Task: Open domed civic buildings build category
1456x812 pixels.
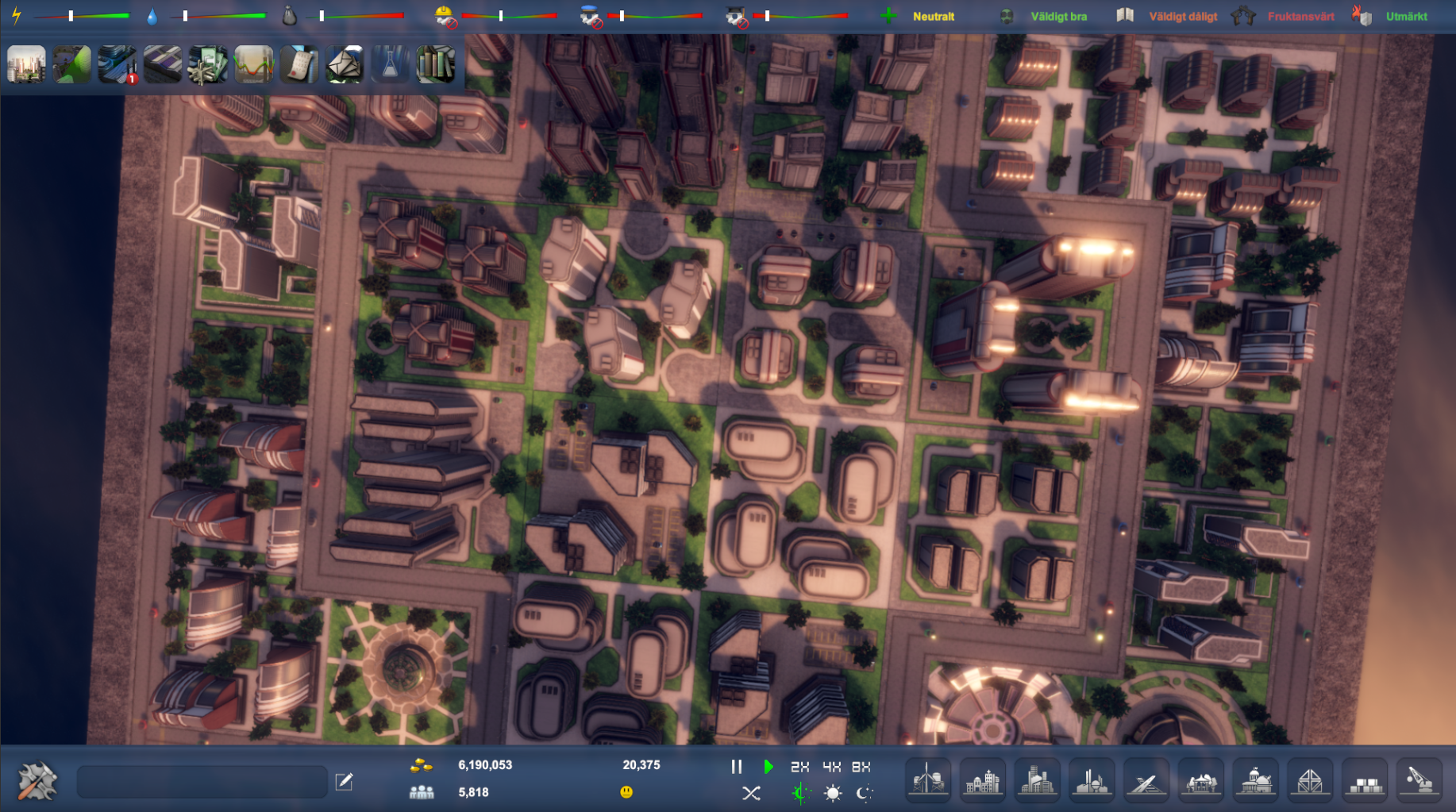Action: 1256,780
